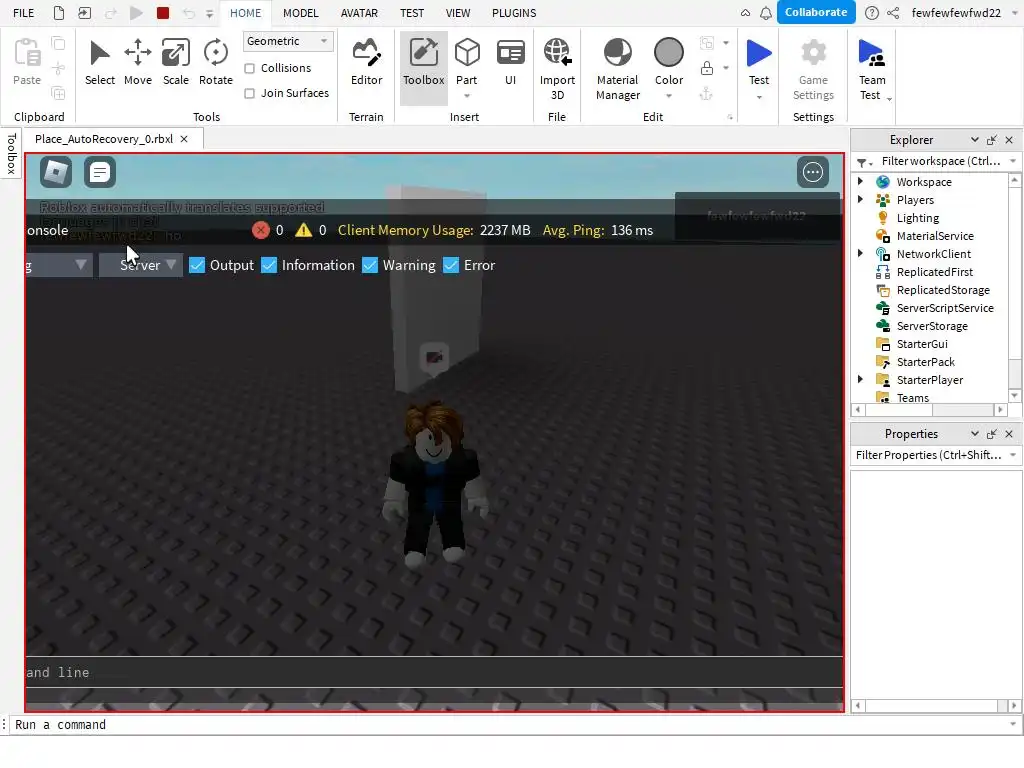Focus the Filter Properties search field
Screen dimensions: 1024x768
935,455
